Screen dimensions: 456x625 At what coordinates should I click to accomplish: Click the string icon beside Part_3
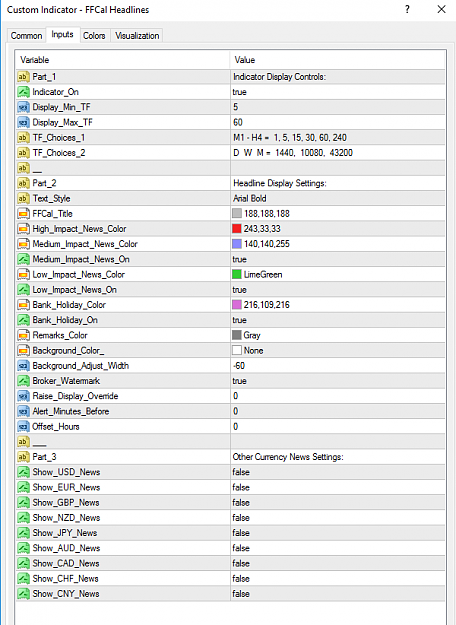24,457
